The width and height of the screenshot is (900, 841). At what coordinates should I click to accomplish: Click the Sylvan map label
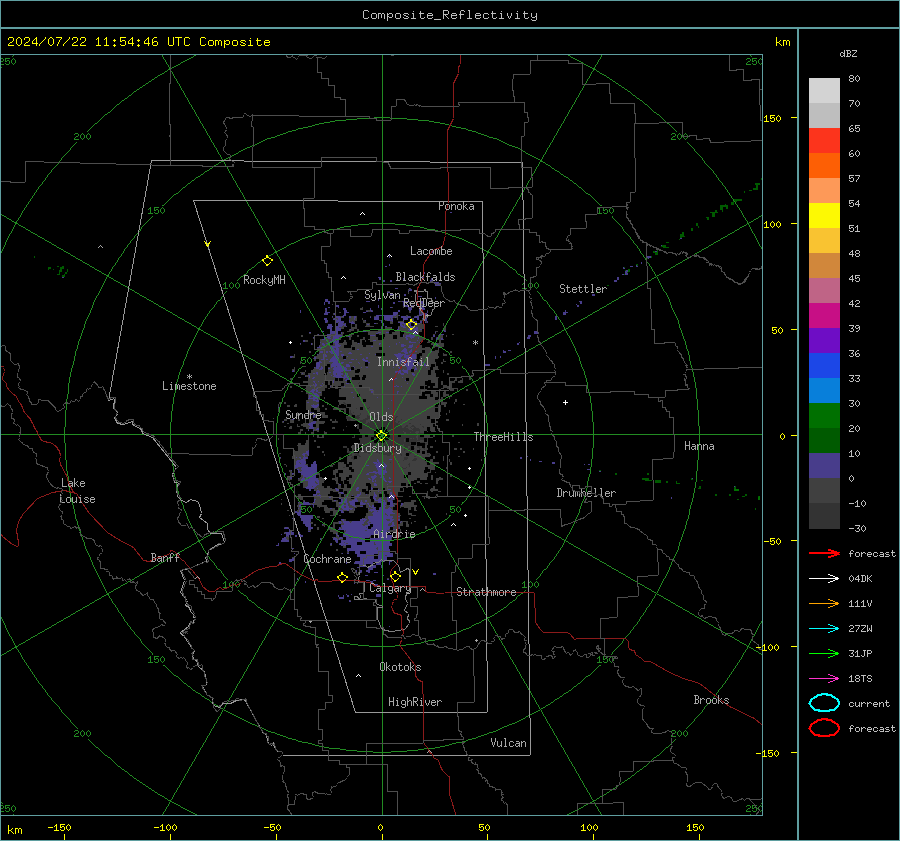[382, 295]
